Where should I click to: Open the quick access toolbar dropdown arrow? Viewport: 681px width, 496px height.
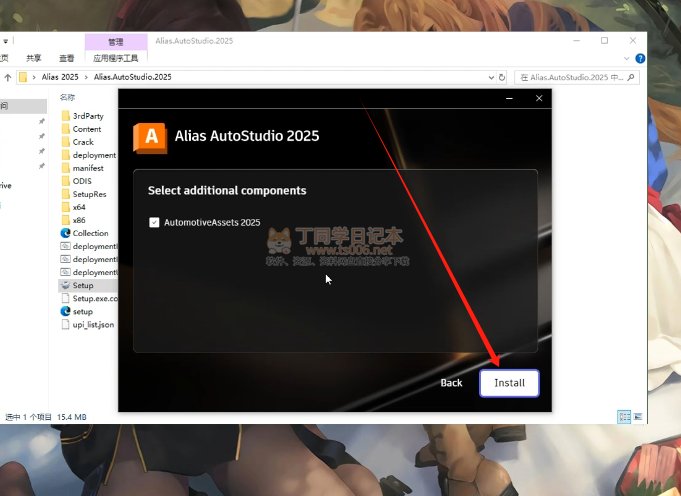6,41
